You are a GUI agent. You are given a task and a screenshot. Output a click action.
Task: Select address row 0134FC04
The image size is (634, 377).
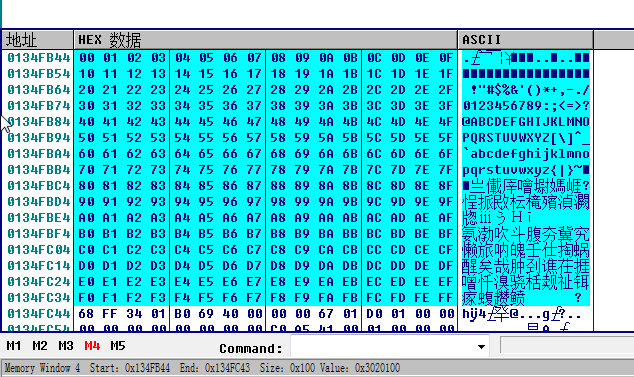39,250
